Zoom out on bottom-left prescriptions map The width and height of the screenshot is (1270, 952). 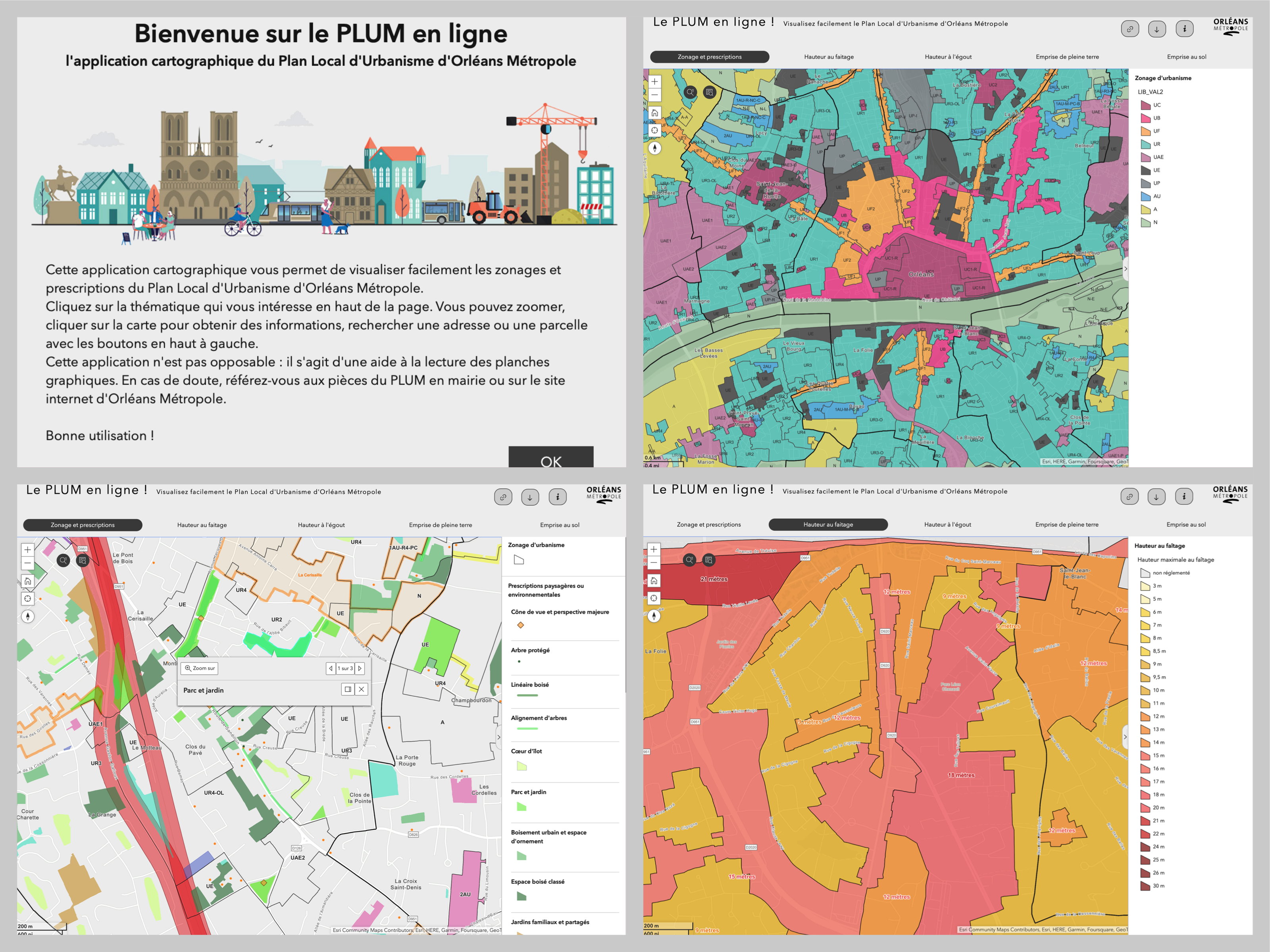[x=27, y=563]
